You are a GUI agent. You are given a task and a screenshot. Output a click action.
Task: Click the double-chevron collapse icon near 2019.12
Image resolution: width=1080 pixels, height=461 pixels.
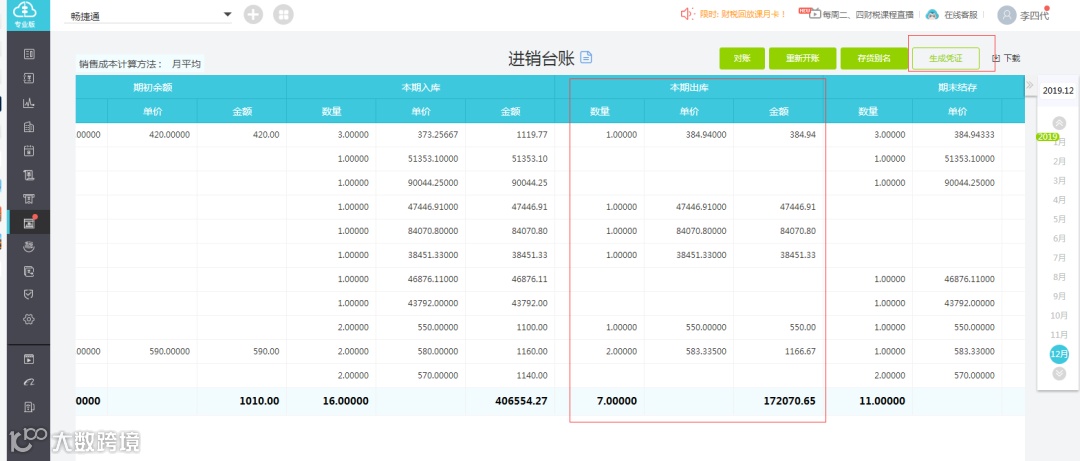click(1030, 85)
